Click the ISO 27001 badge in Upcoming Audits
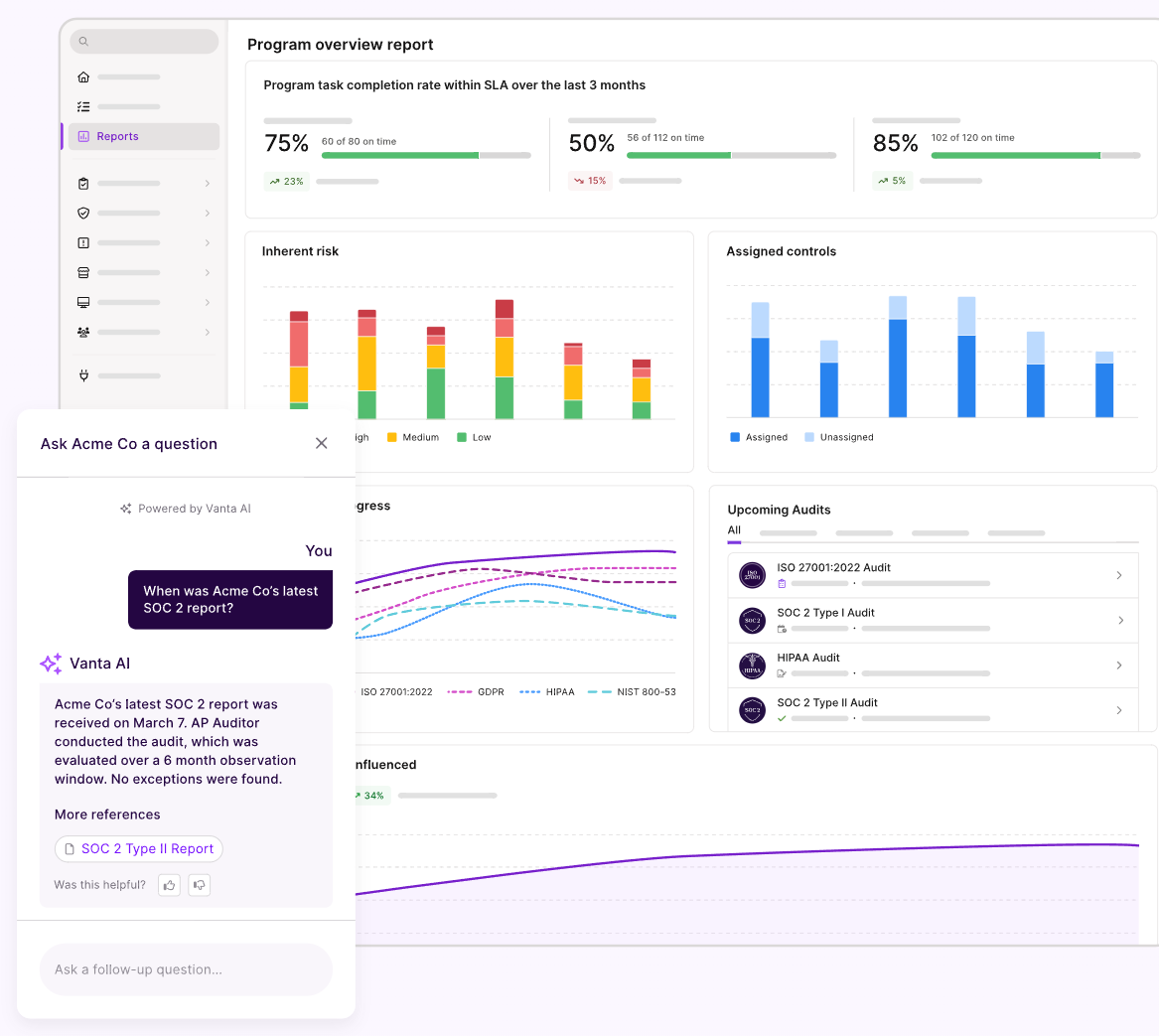This screenshot has height=1036, width=1159. click(x=752, y=574)
